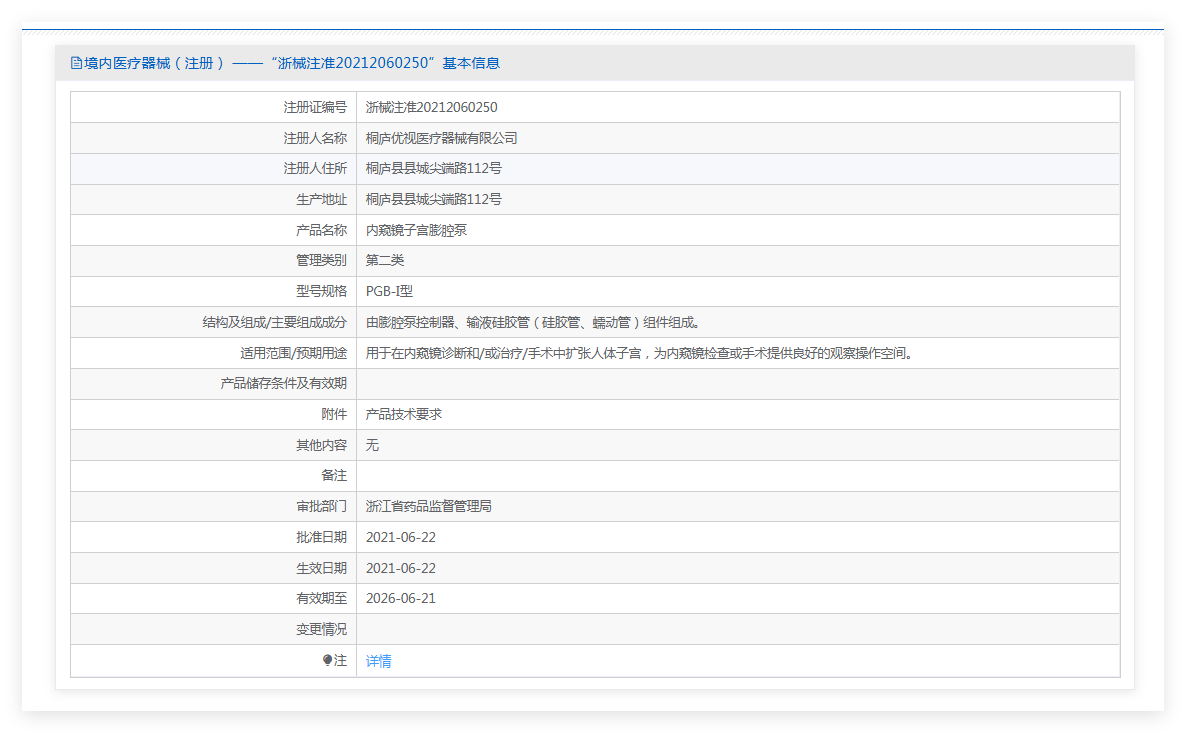1186x733 pixels.
Task: Click the lightbulb icon next to 注
Action: point(327,661)
